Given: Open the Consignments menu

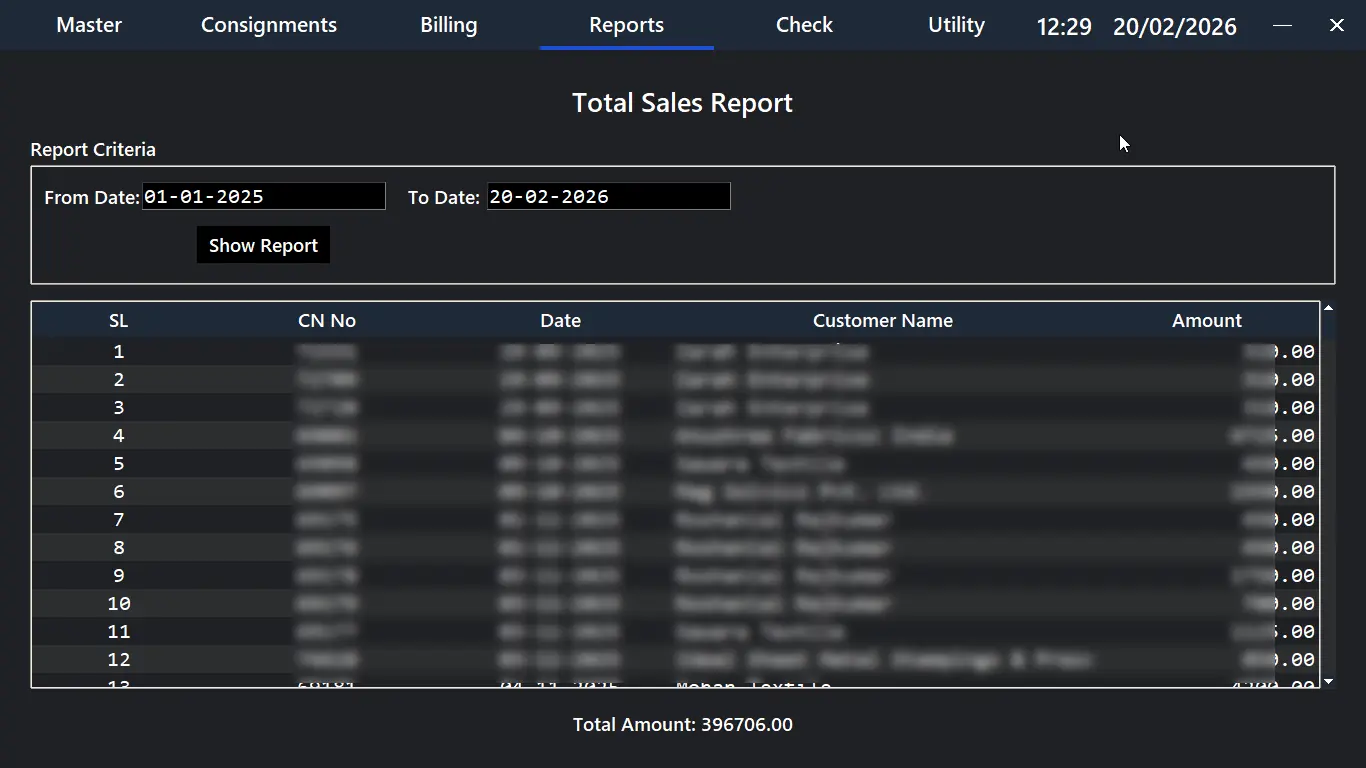Looking at the screenshot, I should pyautogui.click(x=269, y=25).
